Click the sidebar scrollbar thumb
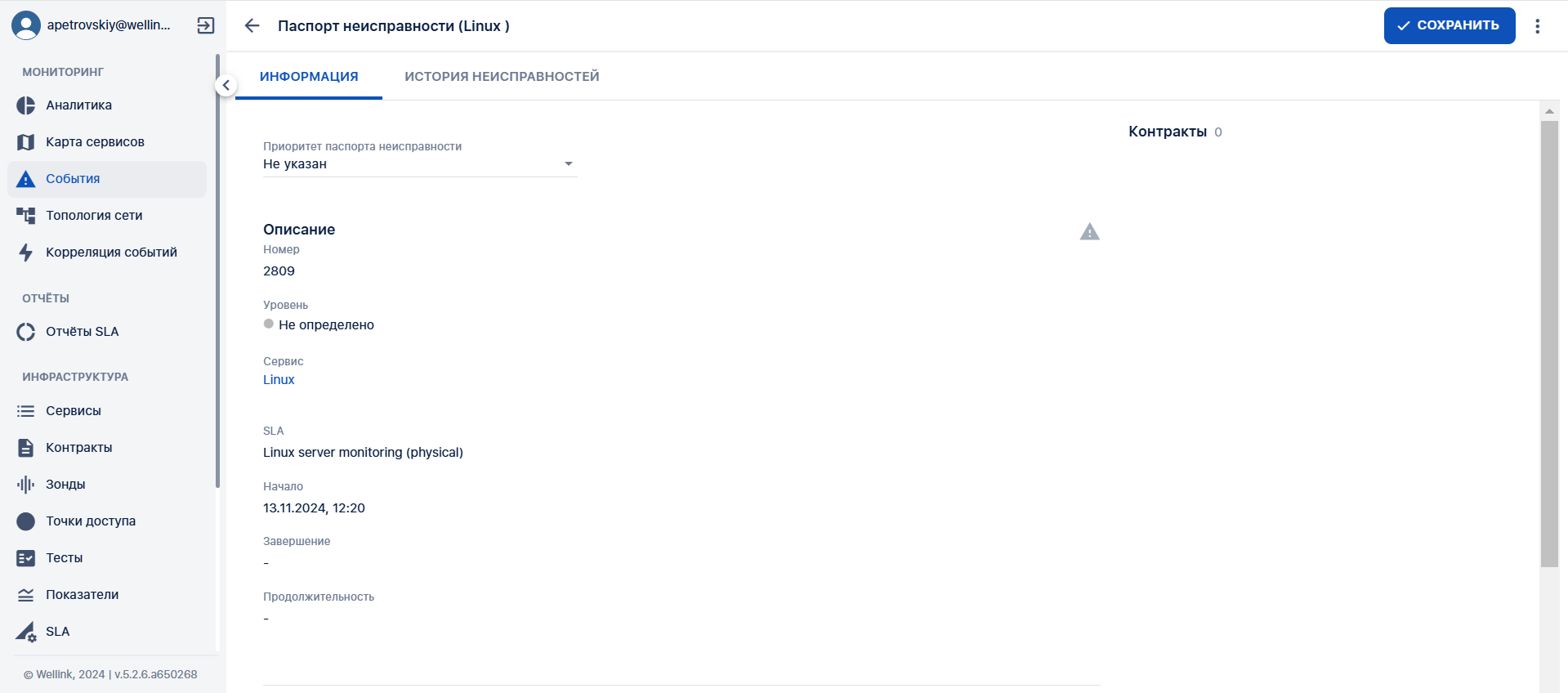This screenshot has height=693, width=1568. [217, 270]
